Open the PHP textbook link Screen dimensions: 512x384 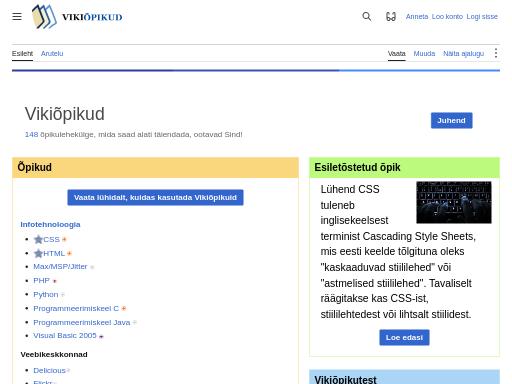click(x=41, y=281)
